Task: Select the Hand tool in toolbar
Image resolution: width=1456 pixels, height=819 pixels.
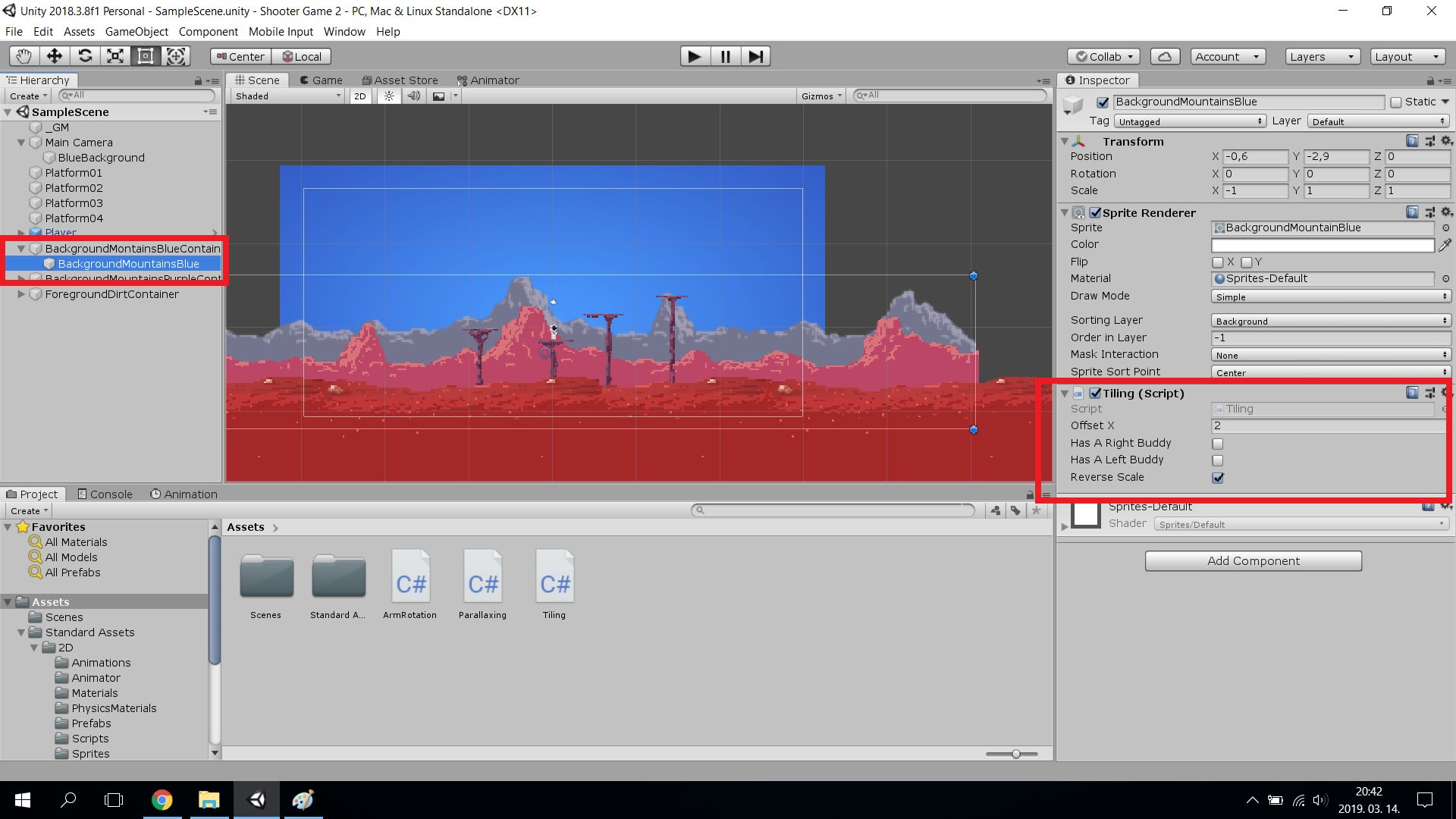Action: 24,56
